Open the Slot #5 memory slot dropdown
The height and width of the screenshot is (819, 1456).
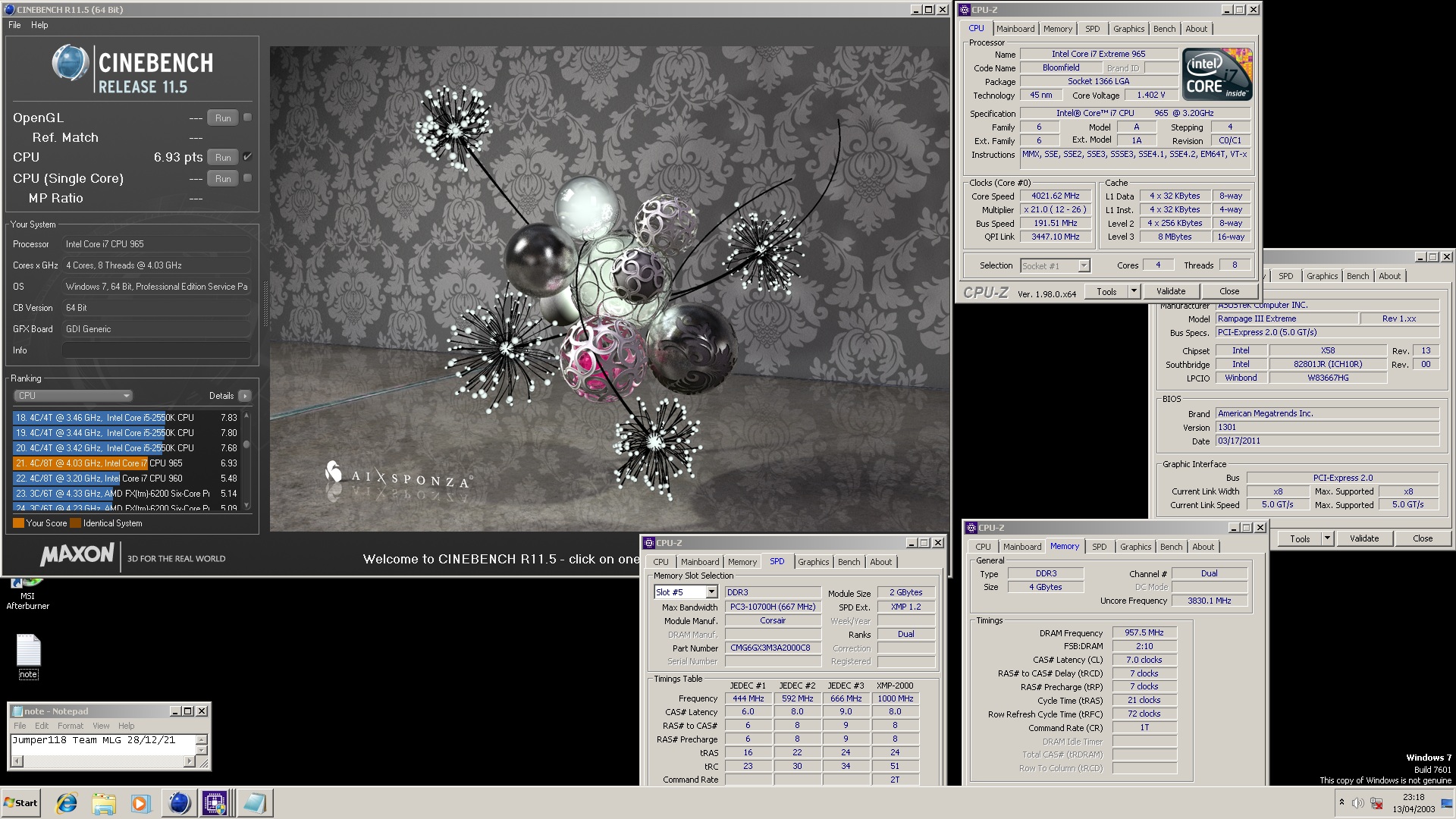point(711,592)
